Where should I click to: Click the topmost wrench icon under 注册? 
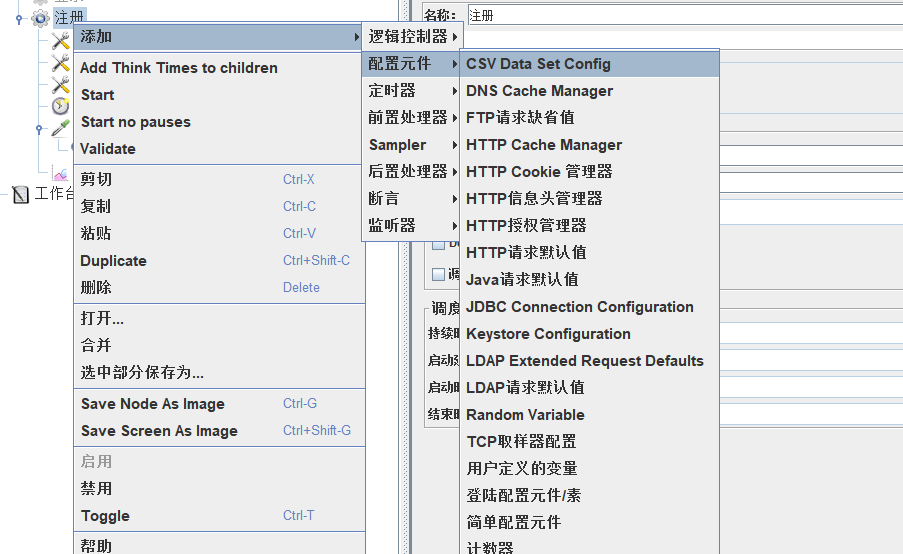click(61, 41)
